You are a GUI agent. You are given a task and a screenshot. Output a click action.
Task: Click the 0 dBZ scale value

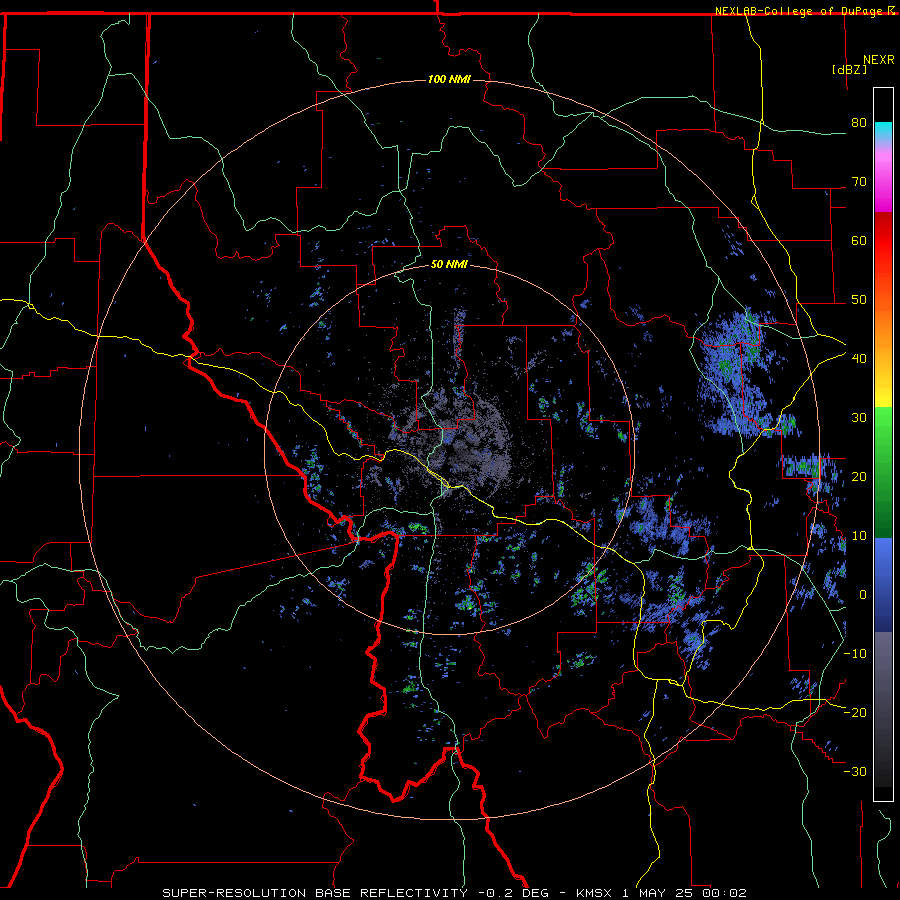tap(862, 595)
